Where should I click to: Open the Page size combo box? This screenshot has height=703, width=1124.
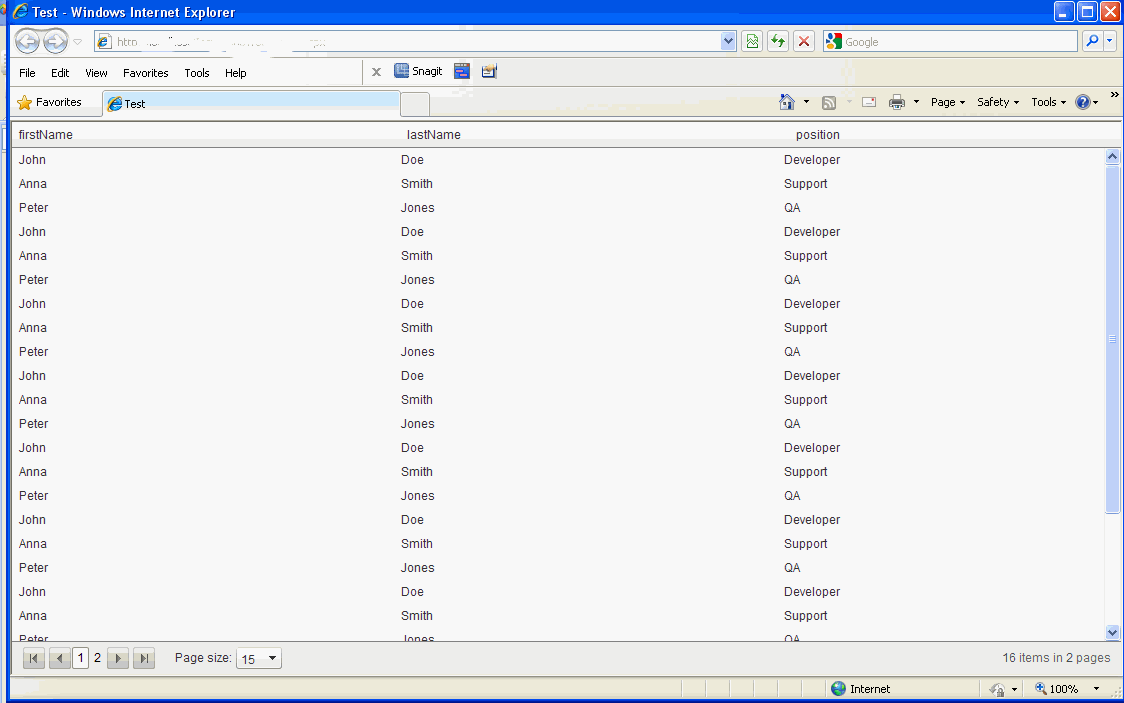tap(259, 659)
